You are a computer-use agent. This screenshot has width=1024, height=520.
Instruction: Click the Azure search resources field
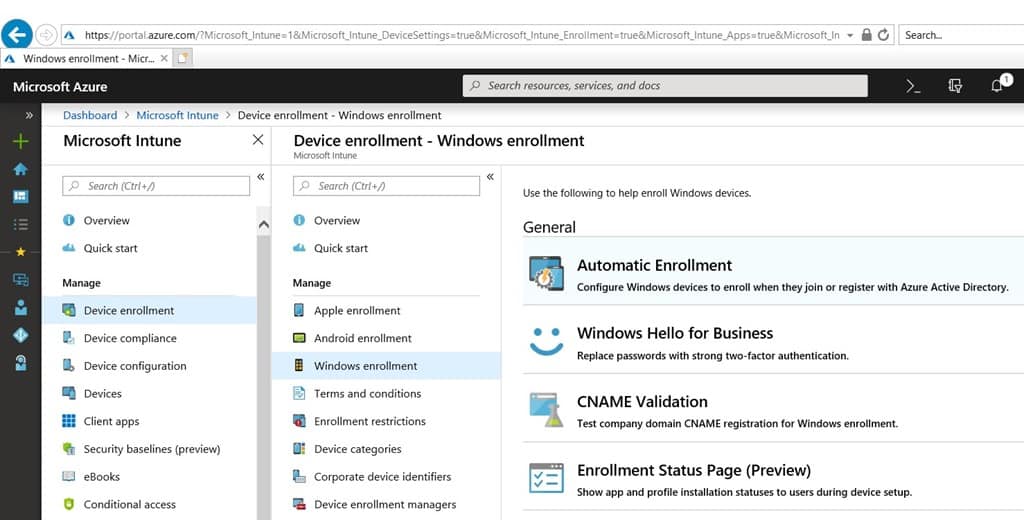(x=665, y=86)
